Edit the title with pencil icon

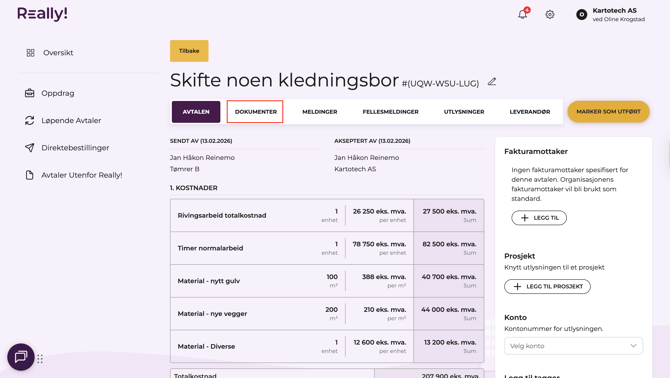492,82
